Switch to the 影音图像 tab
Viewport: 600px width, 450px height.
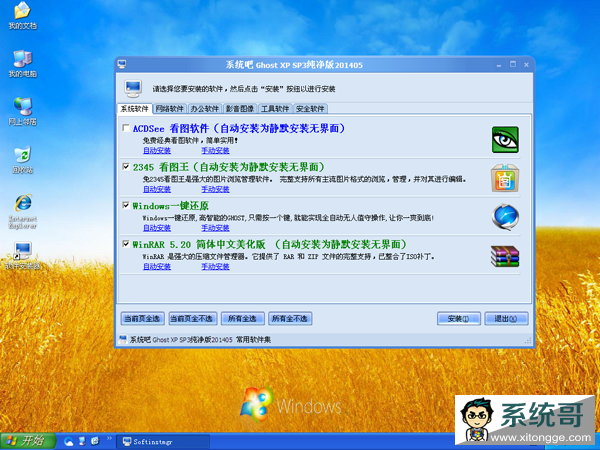[x=240, y=109]
